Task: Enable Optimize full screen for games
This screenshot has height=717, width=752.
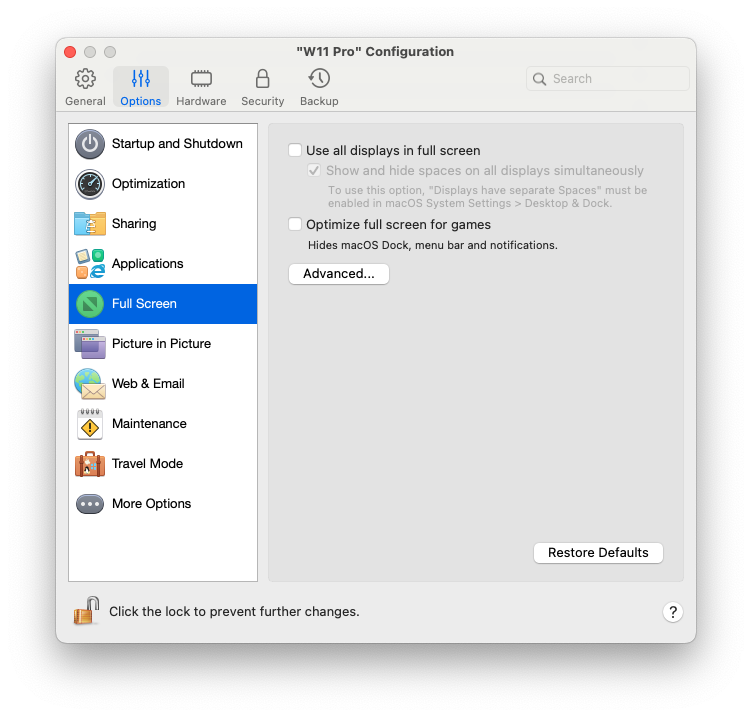Action: coord(295,225)
